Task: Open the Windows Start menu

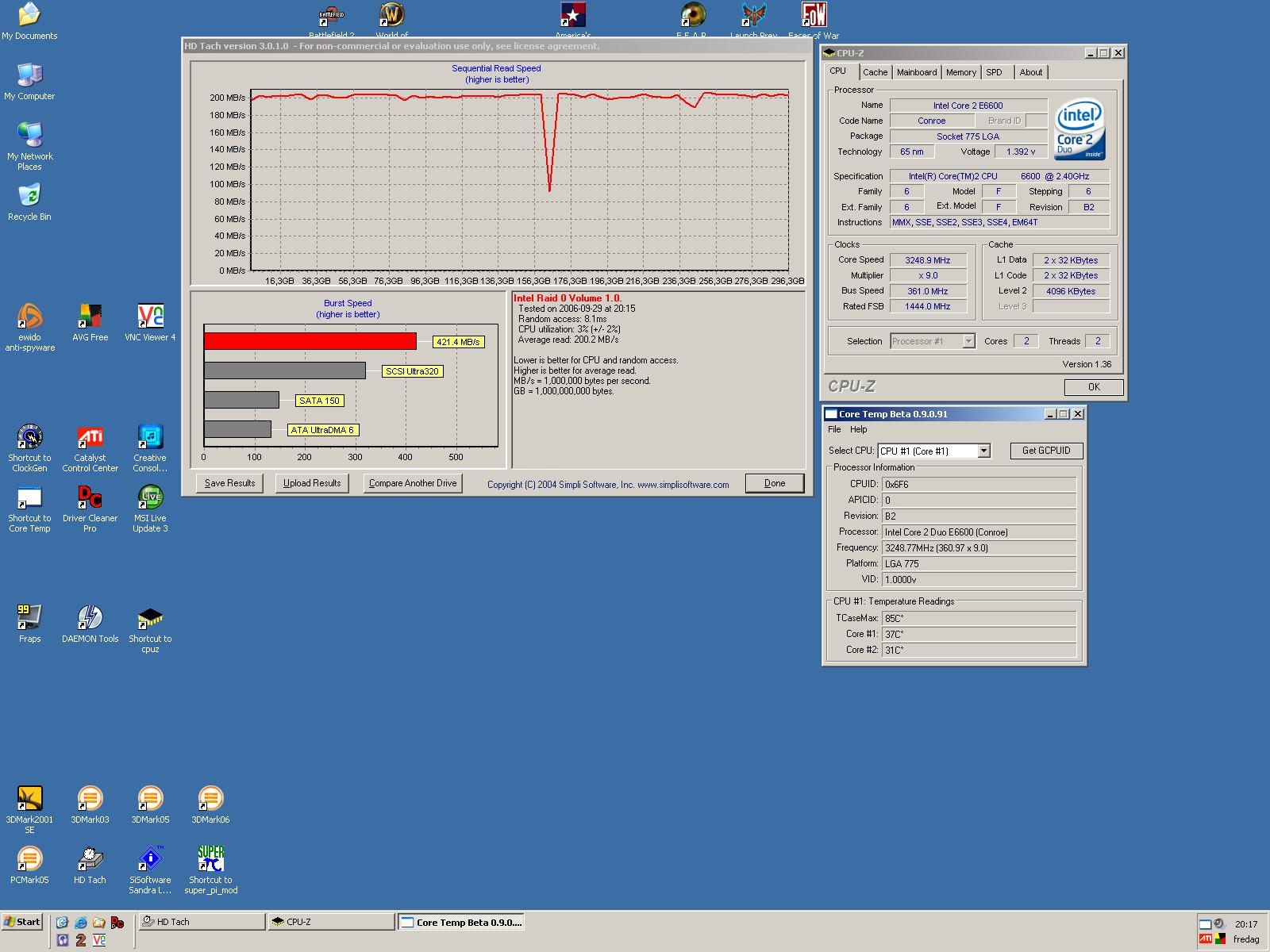Action: pyautogui.click(x=22, y=922)
